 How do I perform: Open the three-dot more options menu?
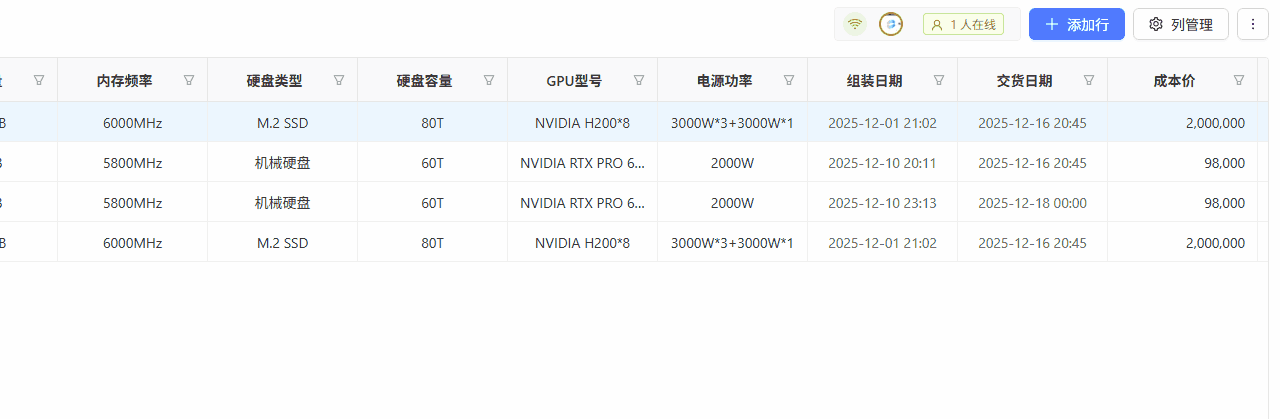click(x=1253, y=24)
